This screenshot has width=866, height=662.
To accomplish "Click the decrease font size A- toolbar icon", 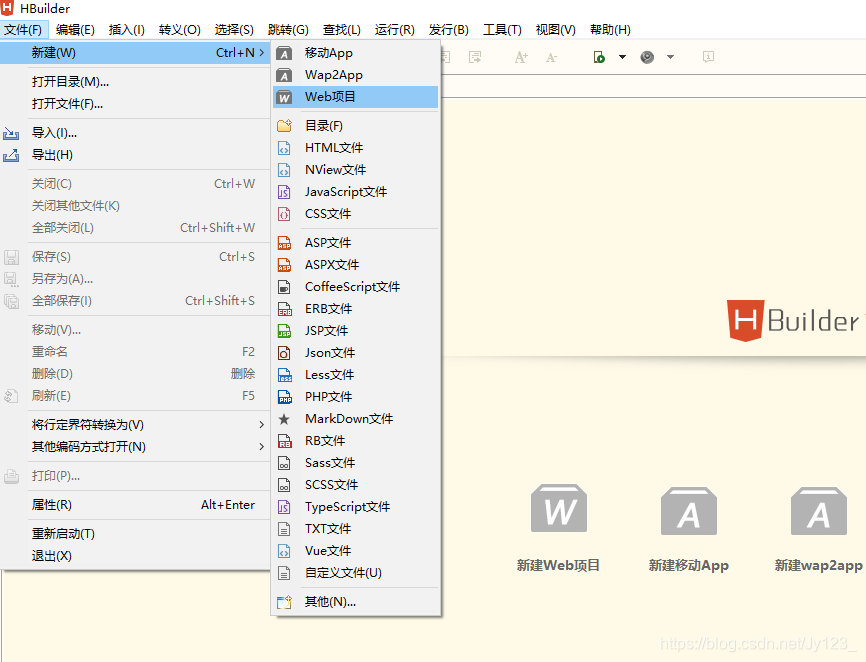I will point(551,57).
